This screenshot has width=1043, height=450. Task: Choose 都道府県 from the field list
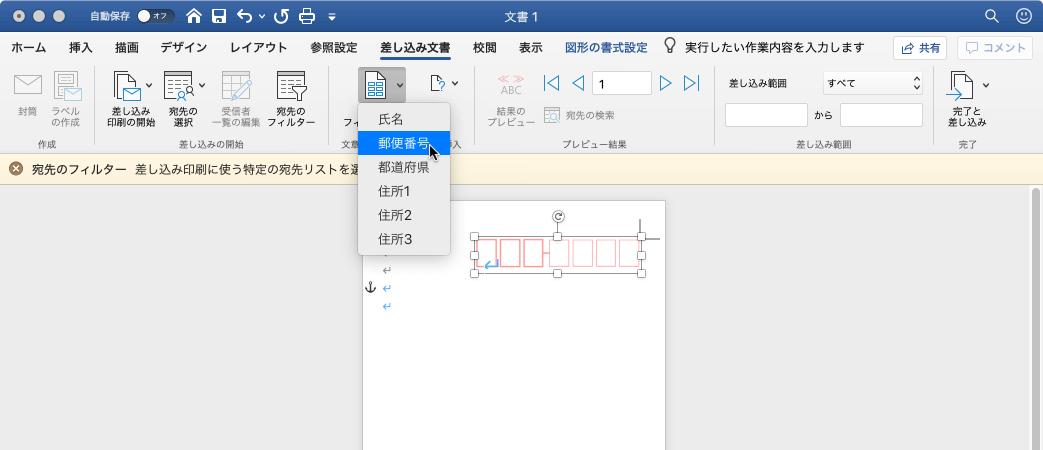pyautogui.click(x=404, y=168)
